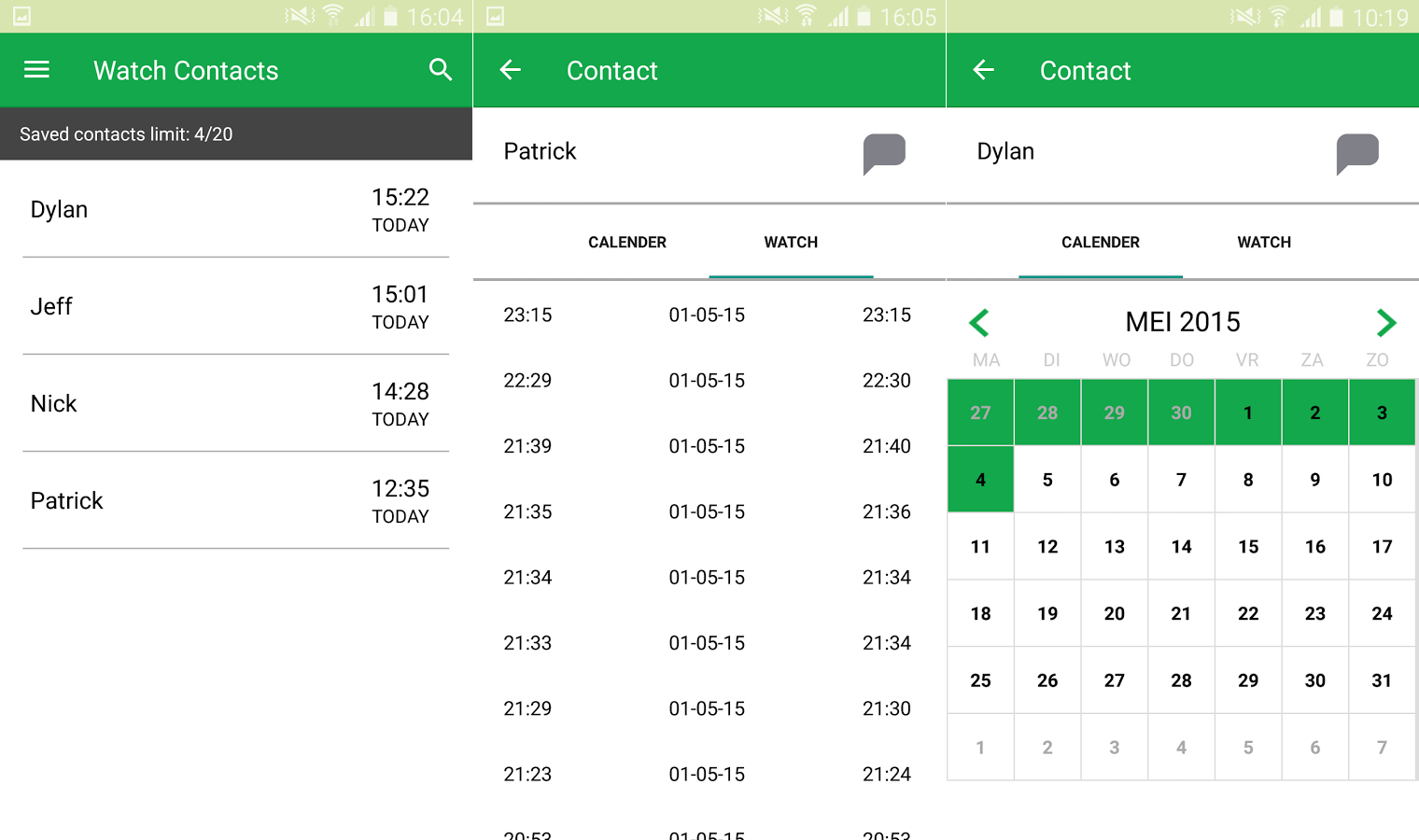This screenshot has width=1419, height=840.
Task: Tap the 21:35 watch entry row
Action: [709, 511]
